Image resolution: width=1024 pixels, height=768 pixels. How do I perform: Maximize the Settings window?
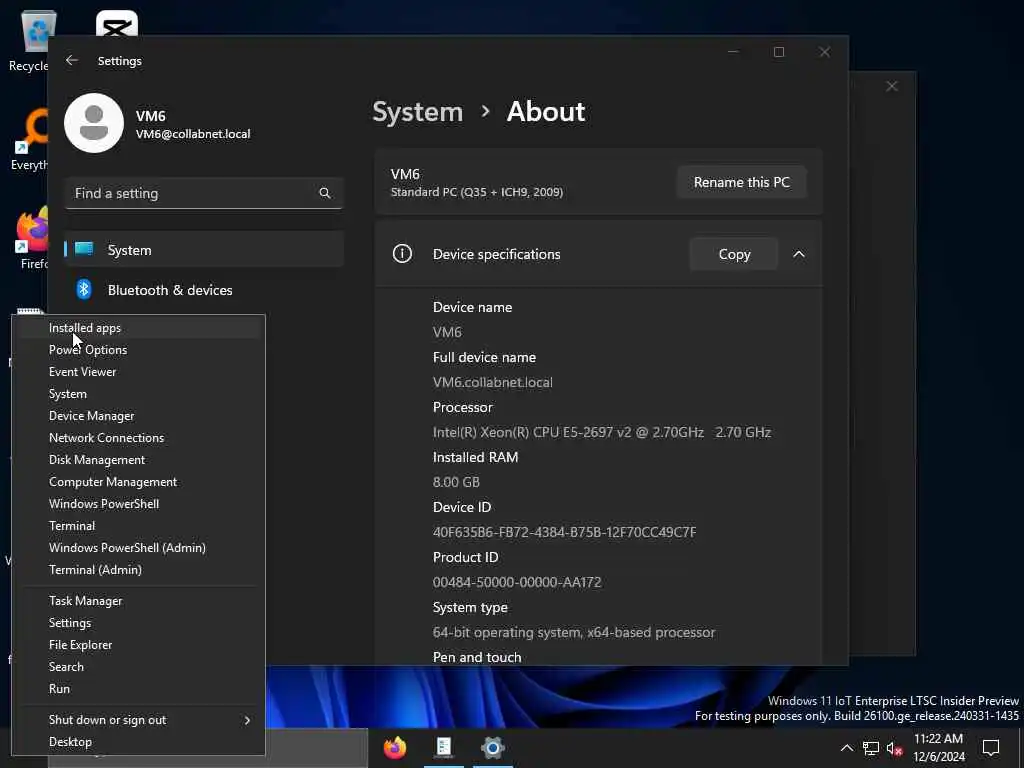(x=778, y=52)
